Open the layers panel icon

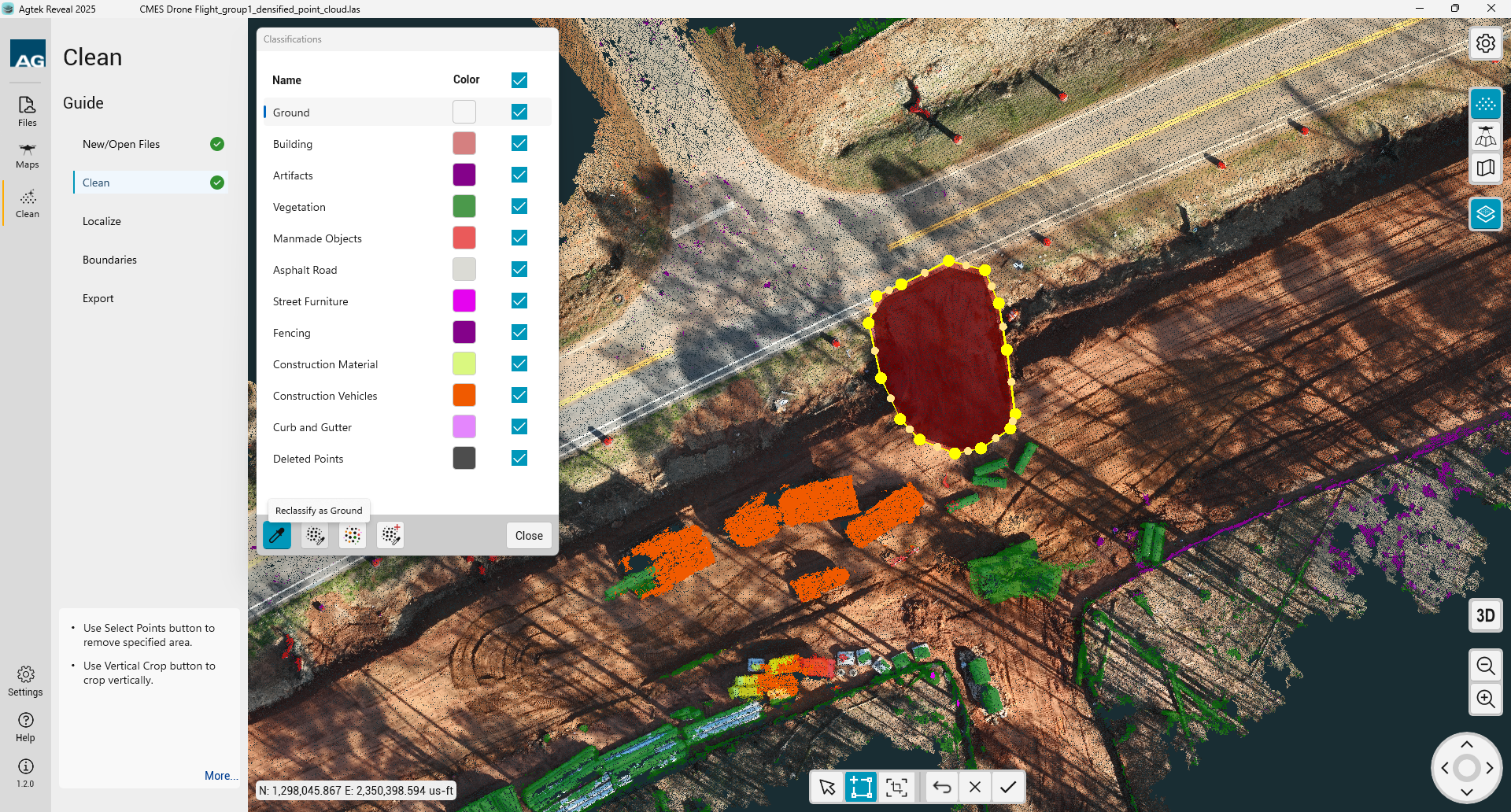click(x=1485, y=214)
